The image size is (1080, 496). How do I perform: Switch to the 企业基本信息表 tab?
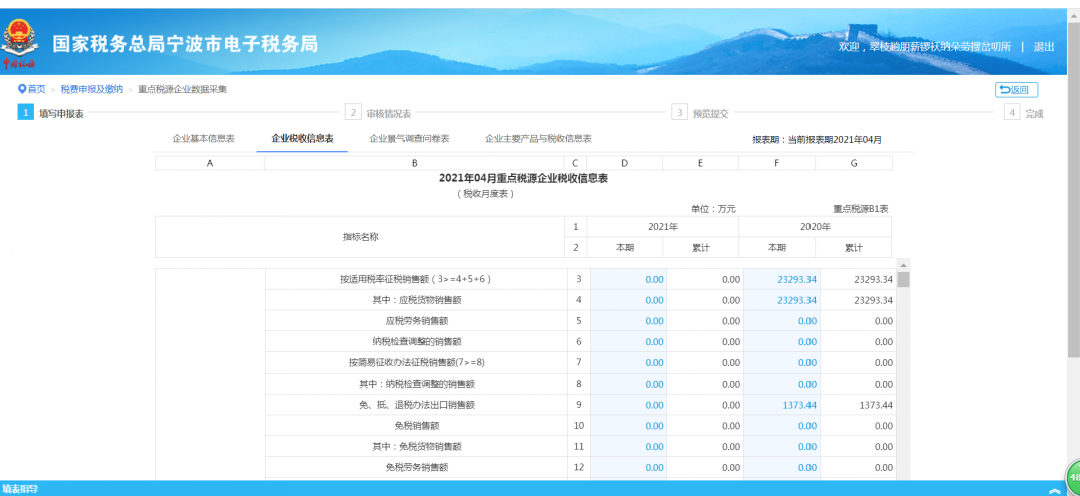(x=203, y=138)
